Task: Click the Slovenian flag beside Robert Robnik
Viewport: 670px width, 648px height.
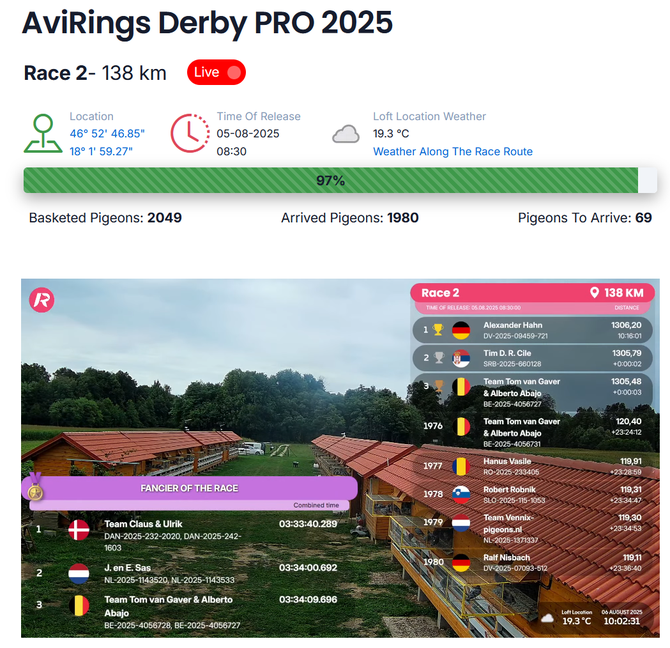Action: pyautogui.click(x=461, y=495)
